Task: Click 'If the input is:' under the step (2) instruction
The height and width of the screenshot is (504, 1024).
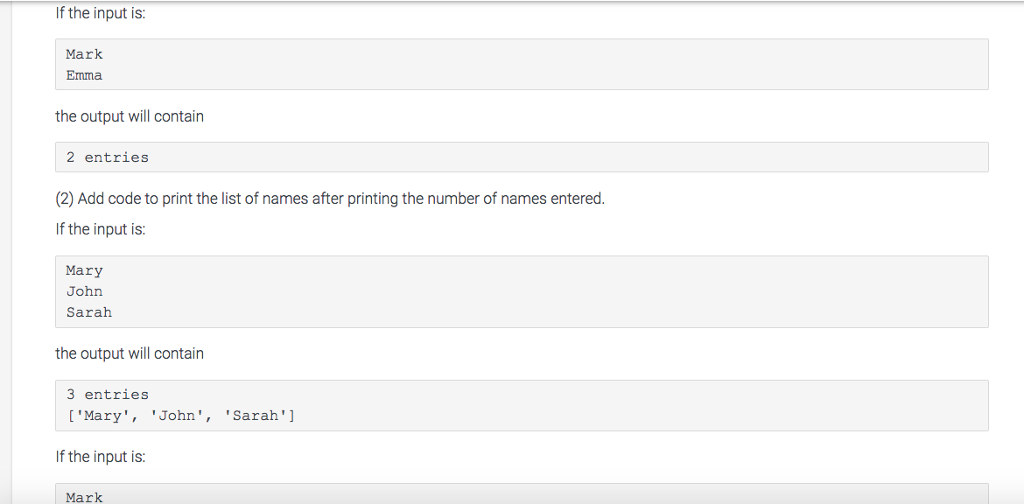Action: click(100, 229)
